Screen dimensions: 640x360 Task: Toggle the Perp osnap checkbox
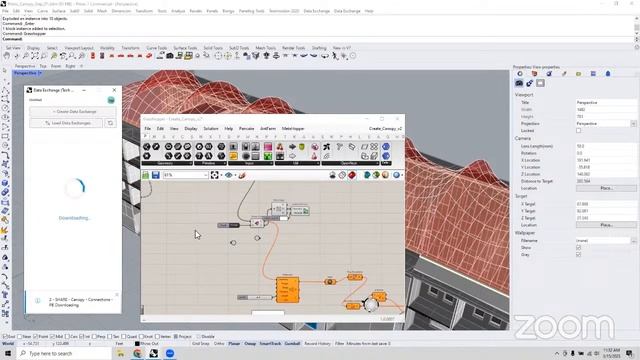tap(94, 337)
